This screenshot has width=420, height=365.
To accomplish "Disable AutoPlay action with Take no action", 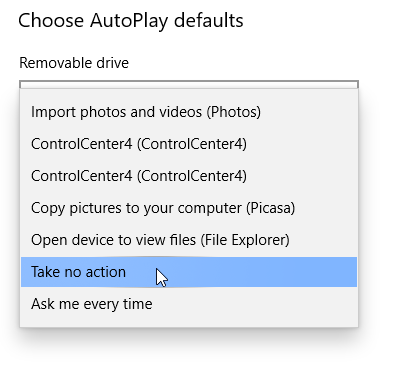I will (189, 272).
